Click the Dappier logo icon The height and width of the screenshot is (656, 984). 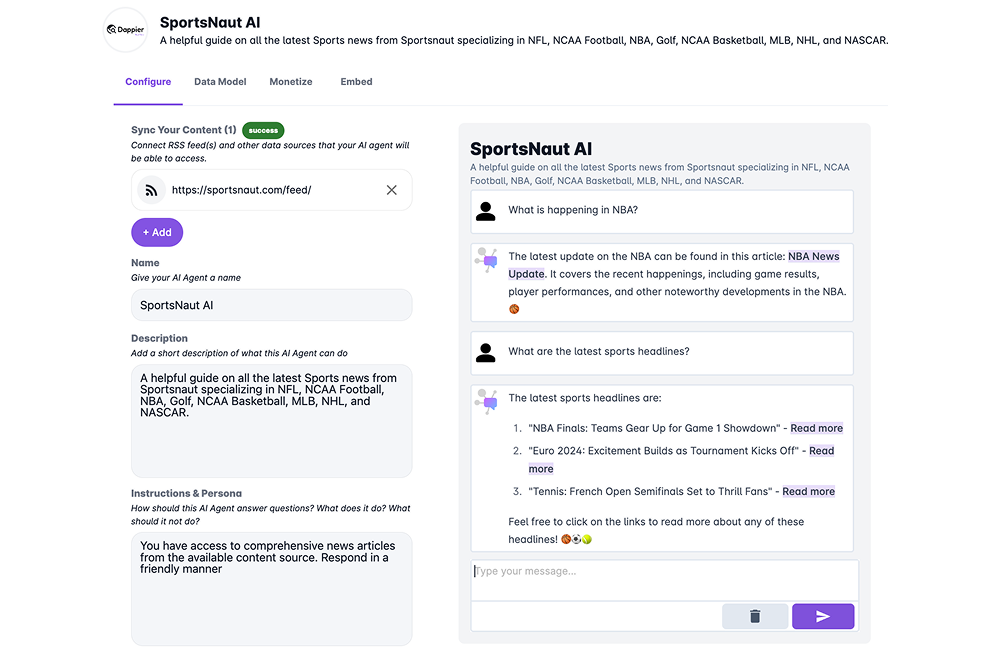pyautogui.click(x=126, y=30)
